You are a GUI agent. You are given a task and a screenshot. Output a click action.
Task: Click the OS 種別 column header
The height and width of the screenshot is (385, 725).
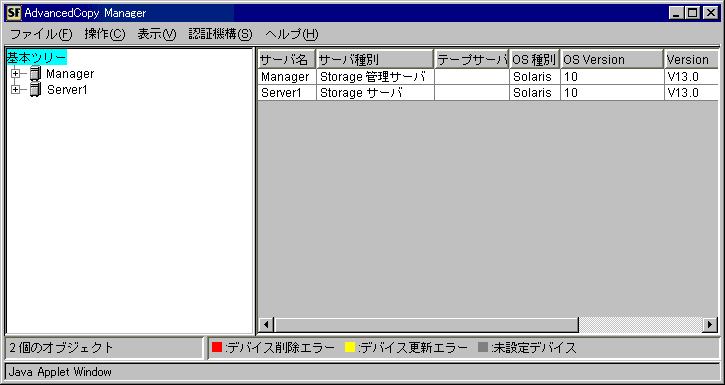535,59
